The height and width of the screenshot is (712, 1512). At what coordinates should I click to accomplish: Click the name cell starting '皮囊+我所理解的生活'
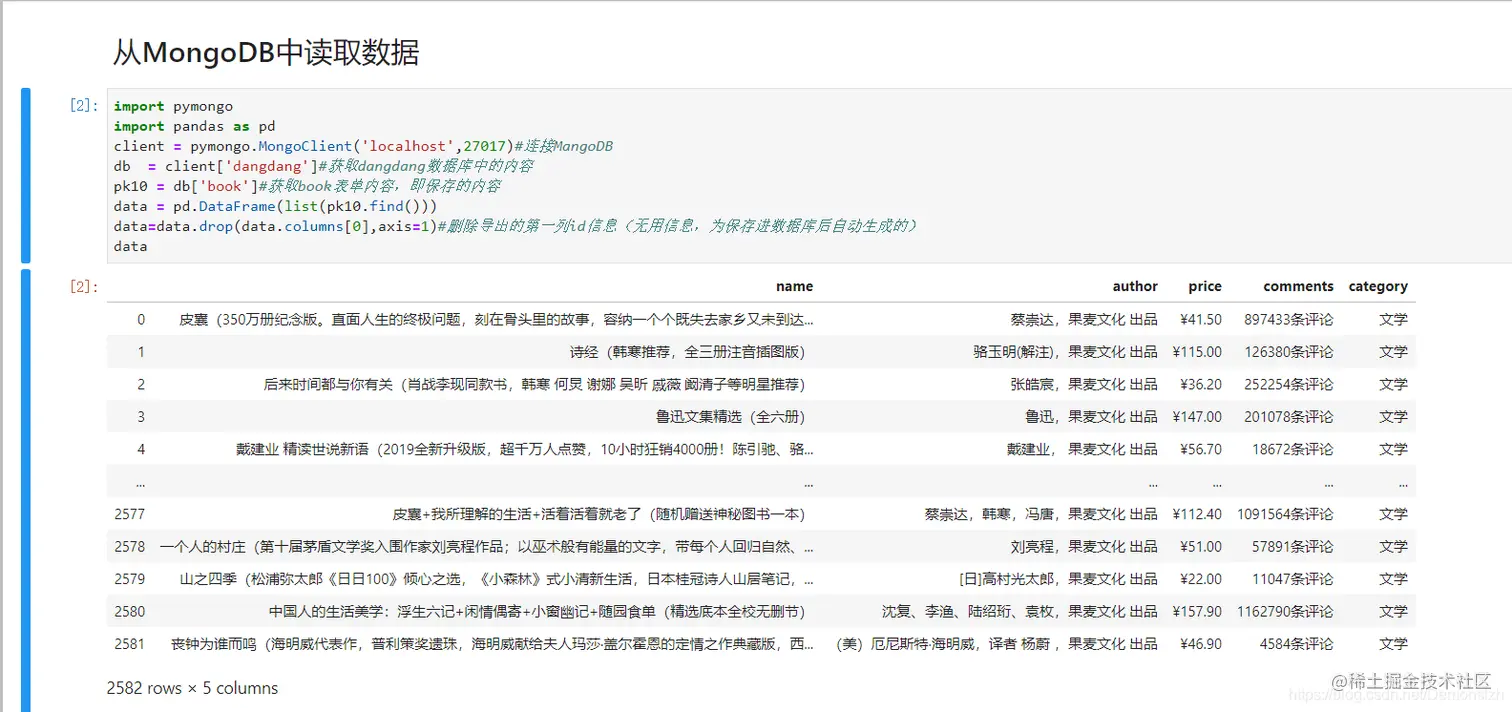click(599, 514)
